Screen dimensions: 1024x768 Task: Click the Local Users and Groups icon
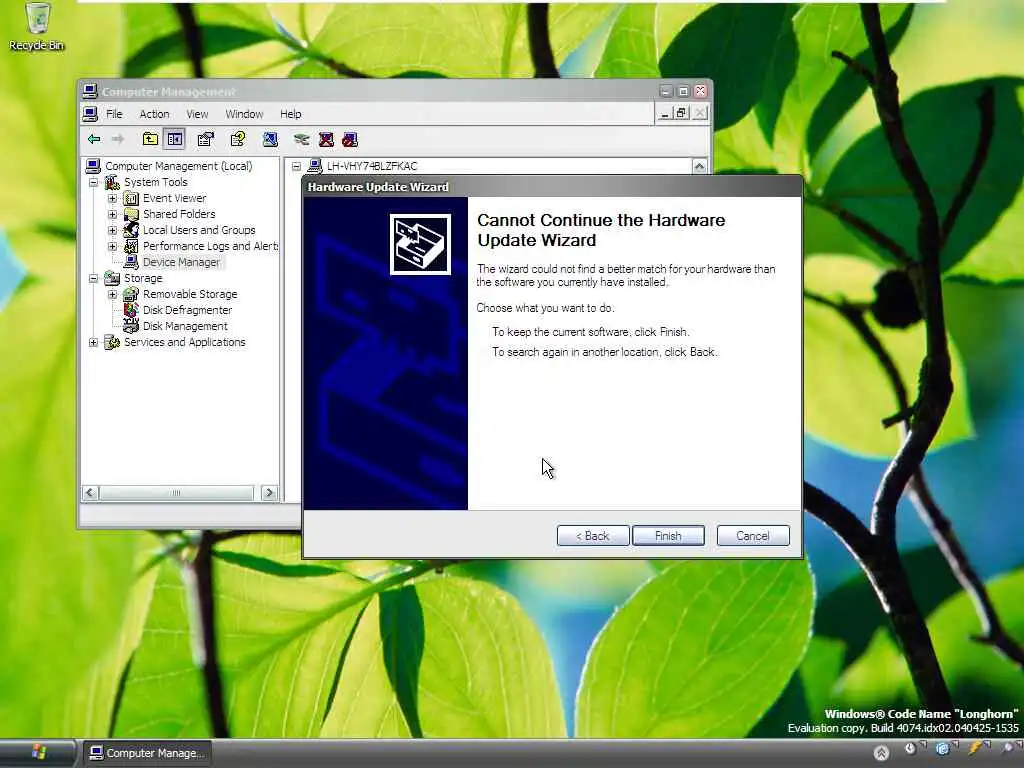pos(131,230)
